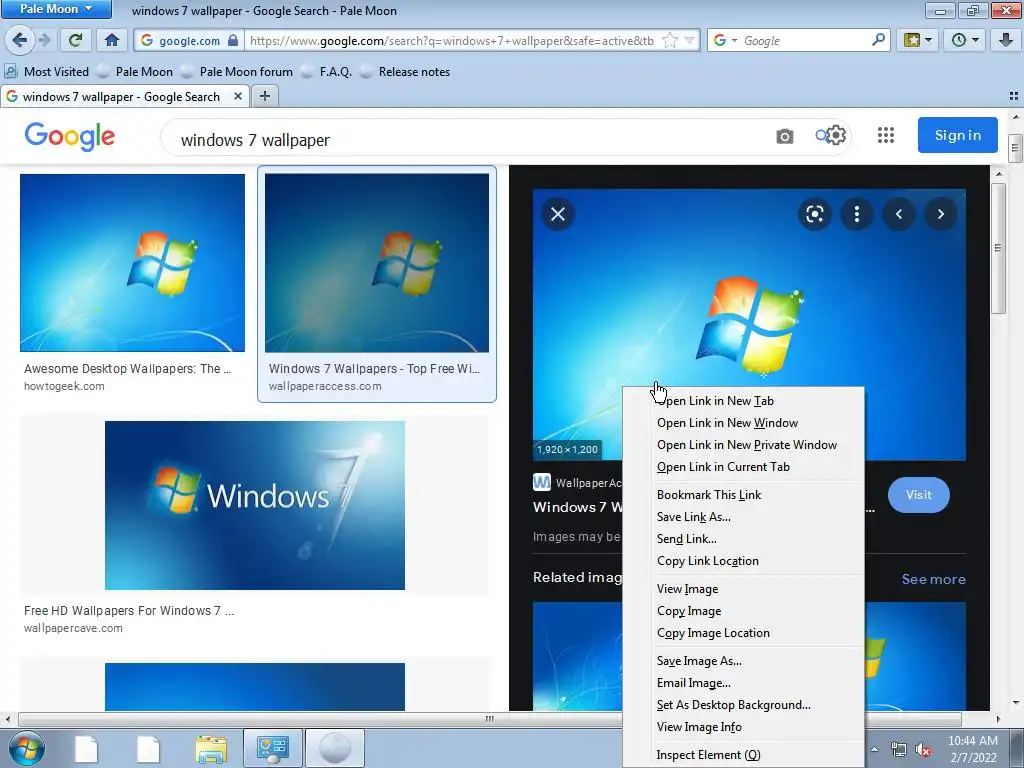Open the URL history dropdown arrow

pyautogui.click(x=689, y=40)
